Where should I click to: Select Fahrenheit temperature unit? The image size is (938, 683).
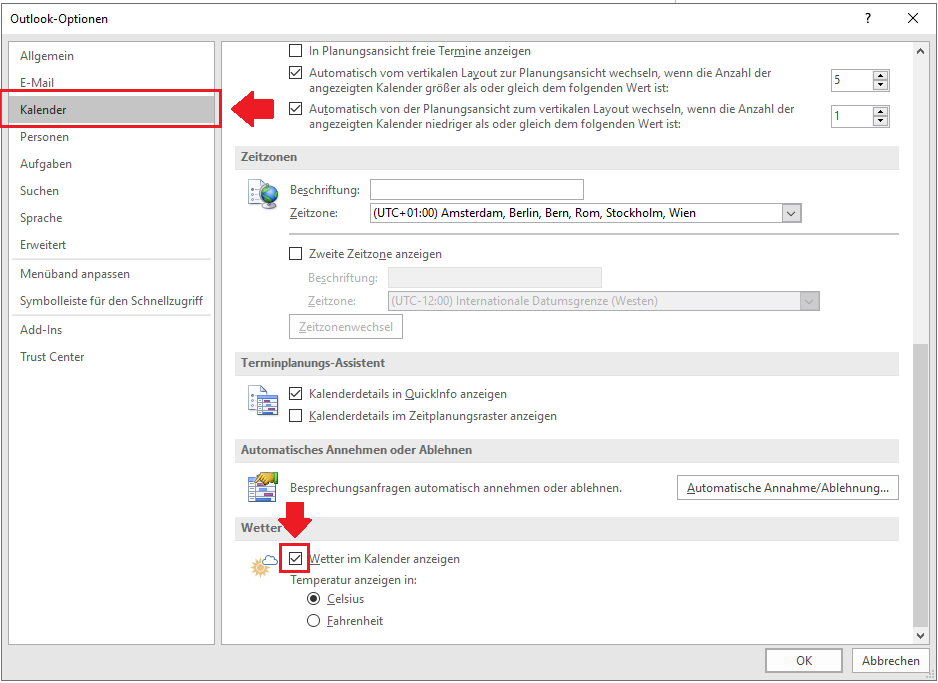[313, 621]
